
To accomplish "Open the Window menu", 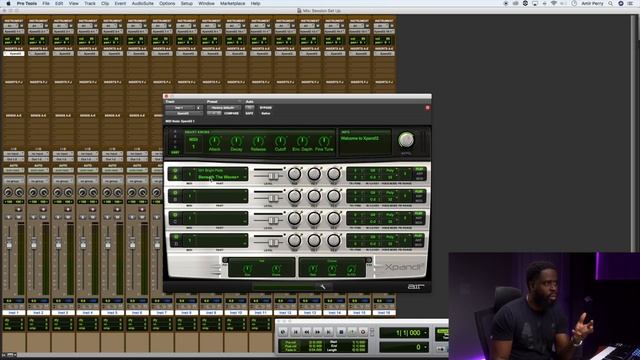I will click(x=206, y=3).
